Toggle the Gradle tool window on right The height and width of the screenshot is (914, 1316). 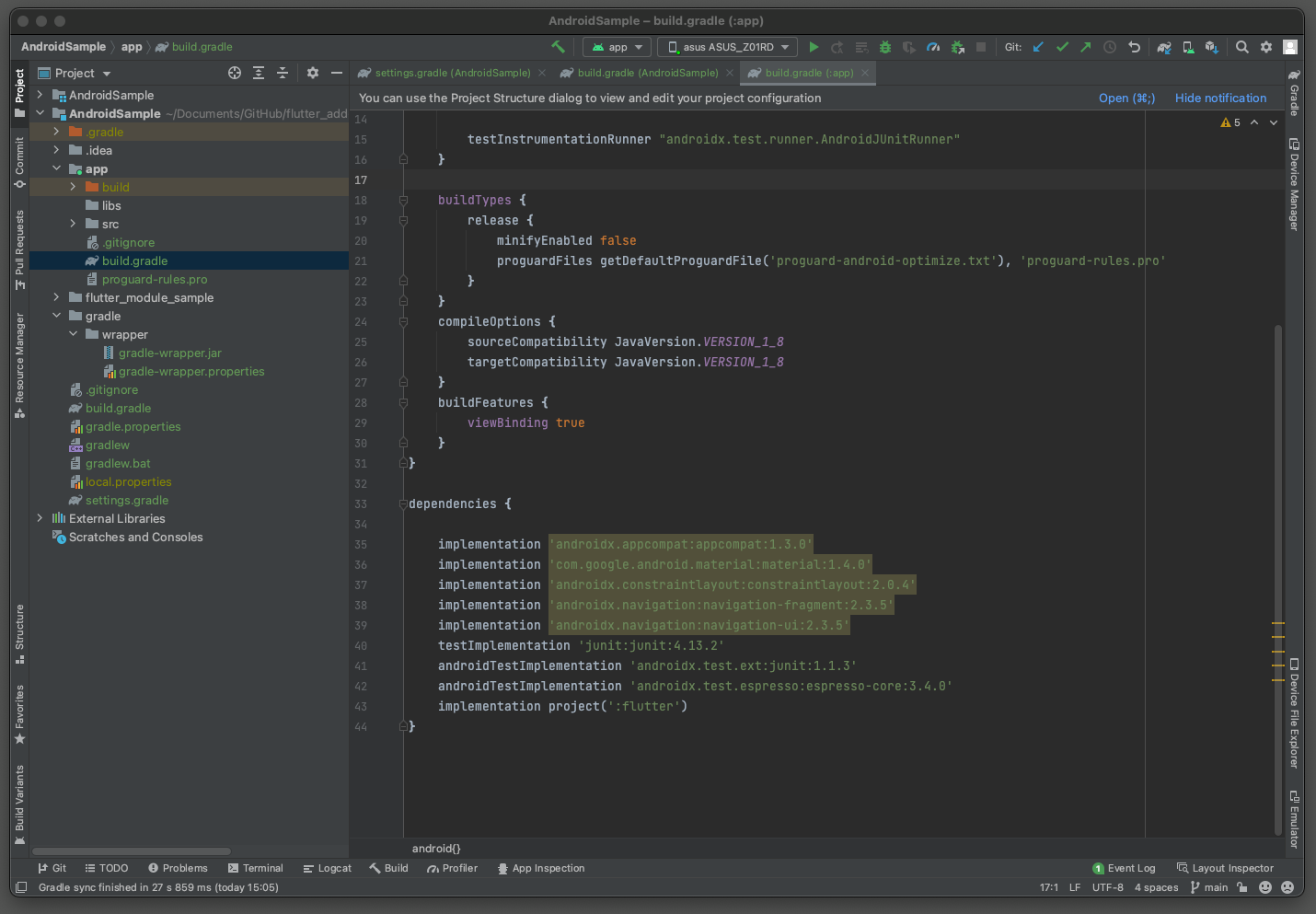[1294, 92]
